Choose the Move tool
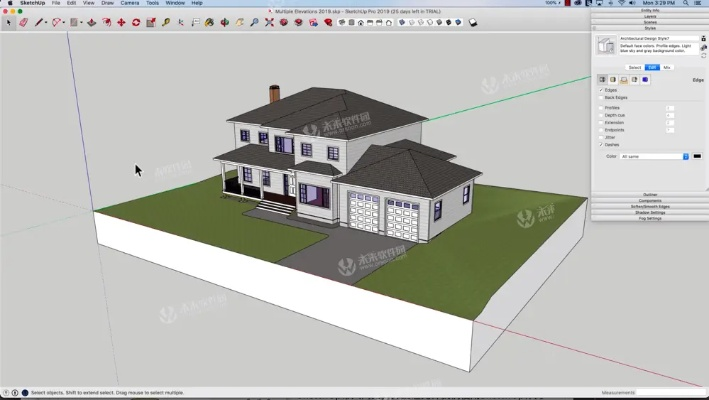The height and width of the screenshot is (400, 709). (x=121, y=21)
